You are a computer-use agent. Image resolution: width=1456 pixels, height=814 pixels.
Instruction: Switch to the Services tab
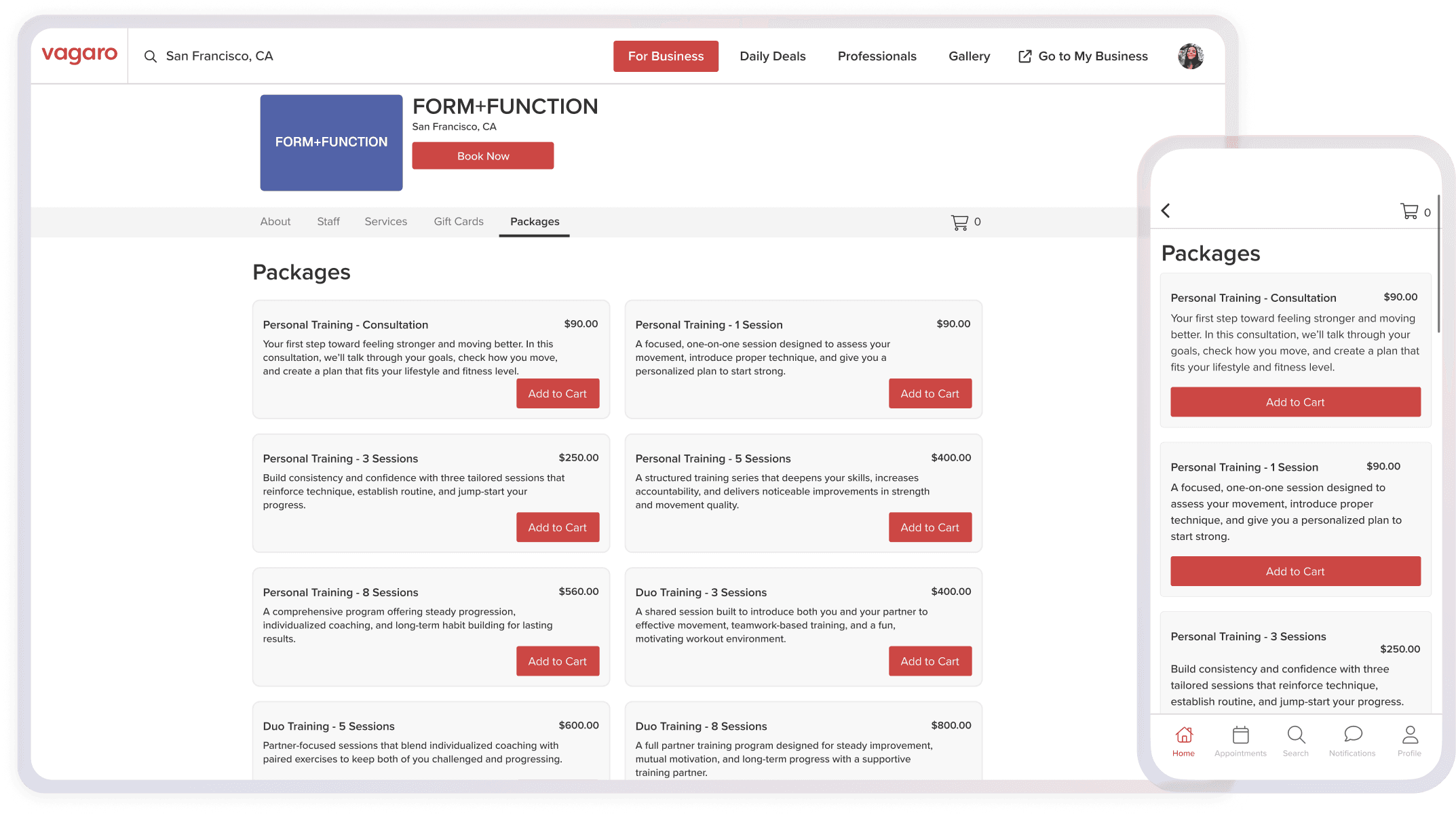385,222
